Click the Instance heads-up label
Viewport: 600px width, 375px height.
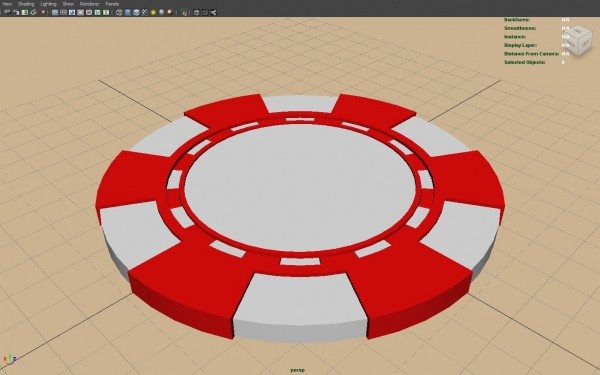515,37
